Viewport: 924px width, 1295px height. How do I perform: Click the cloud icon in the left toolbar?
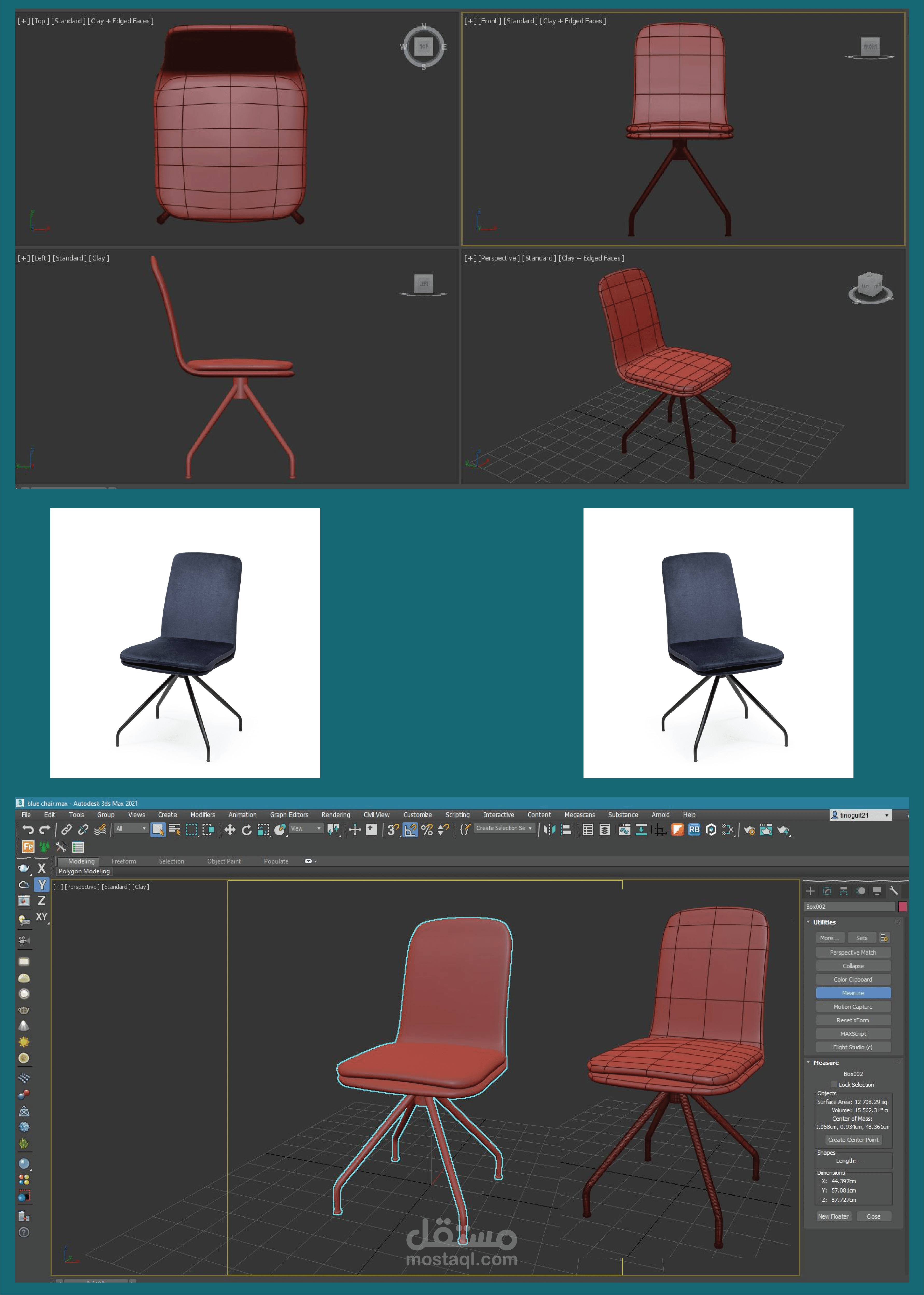[x=24, y=885]
